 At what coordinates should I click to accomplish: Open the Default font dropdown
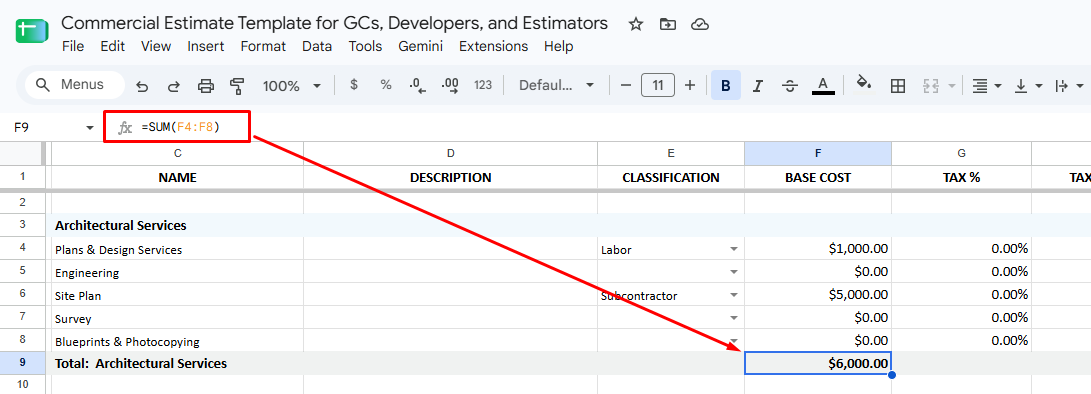(557, 85)
